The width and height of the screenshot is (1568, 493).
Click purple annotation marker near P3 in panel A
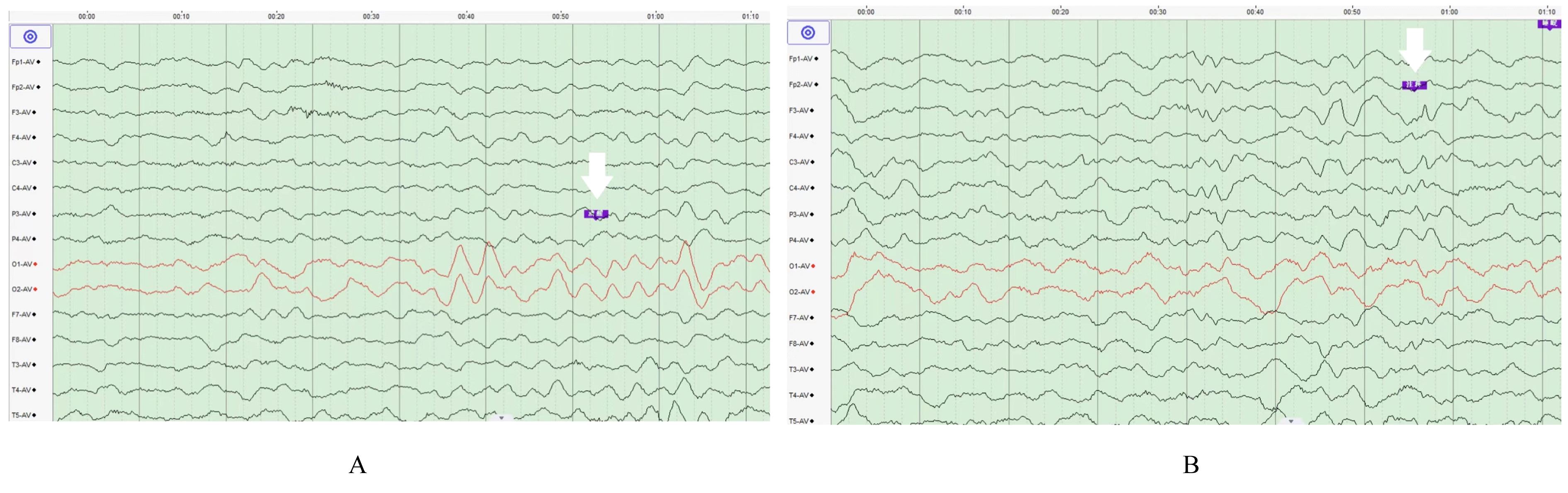(596, 214)
